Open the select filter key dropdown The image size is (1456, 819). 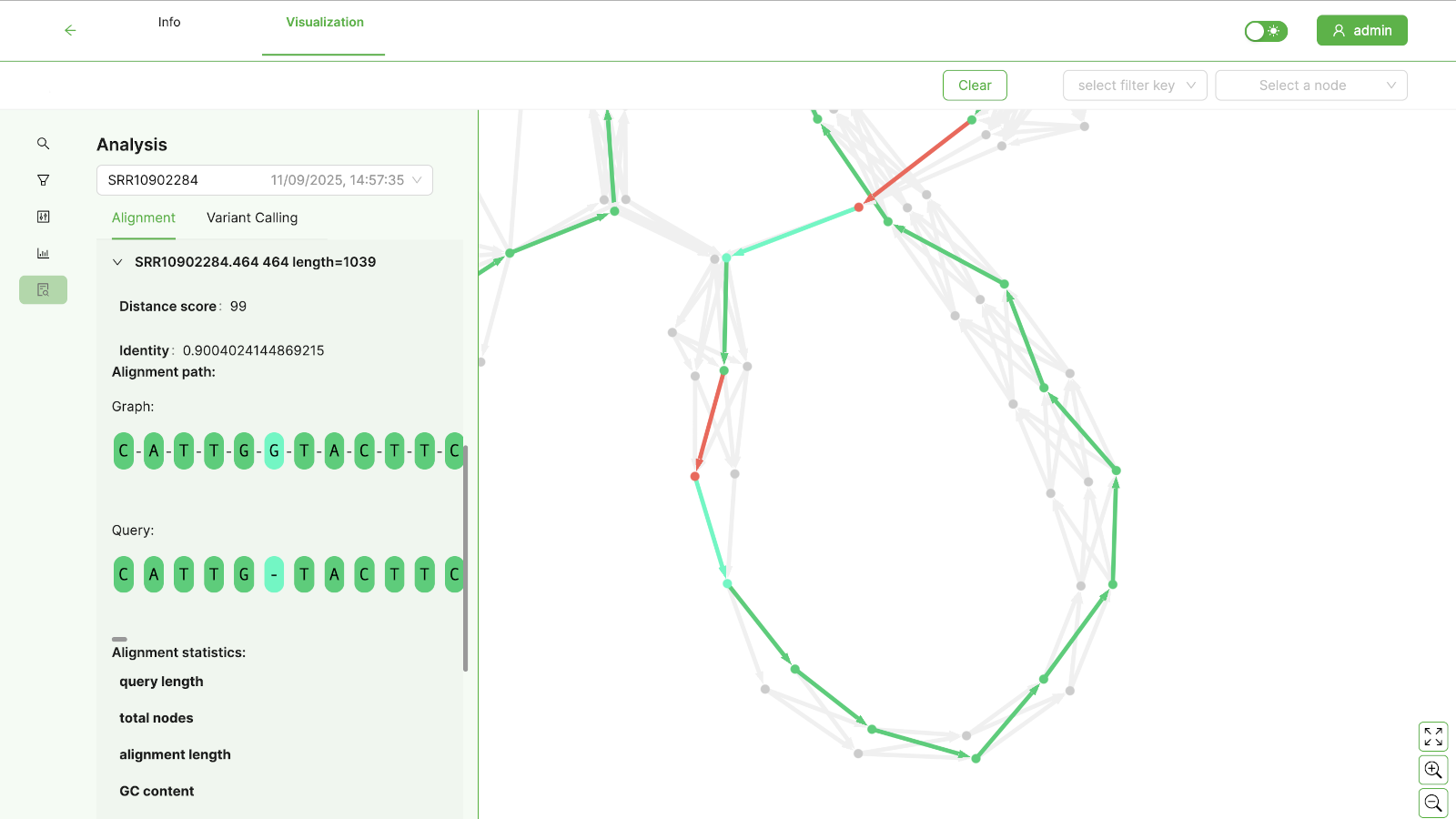1135,86
